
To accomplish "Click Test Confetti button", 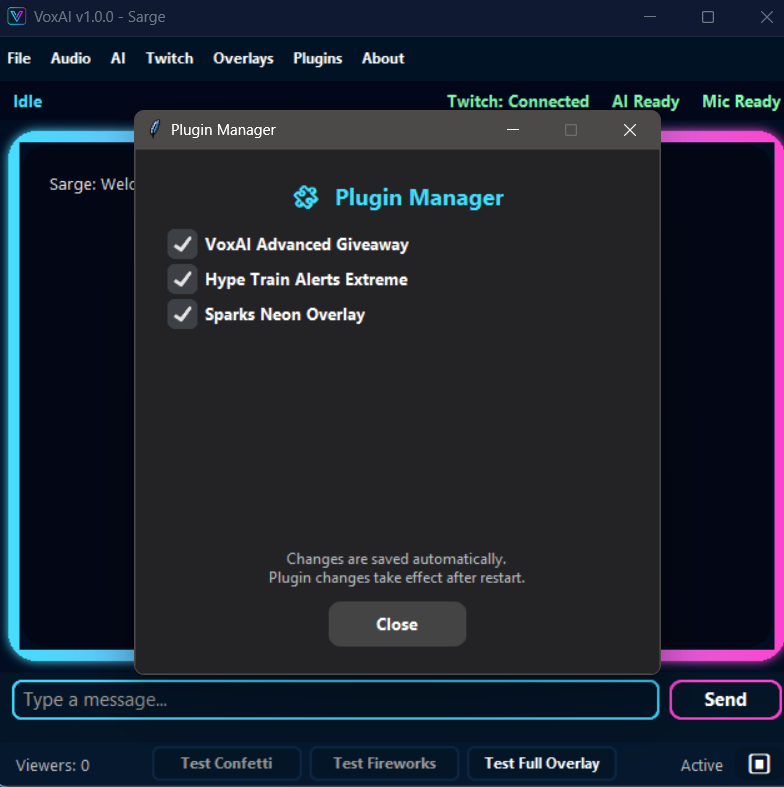I will [x=226, y=763].
